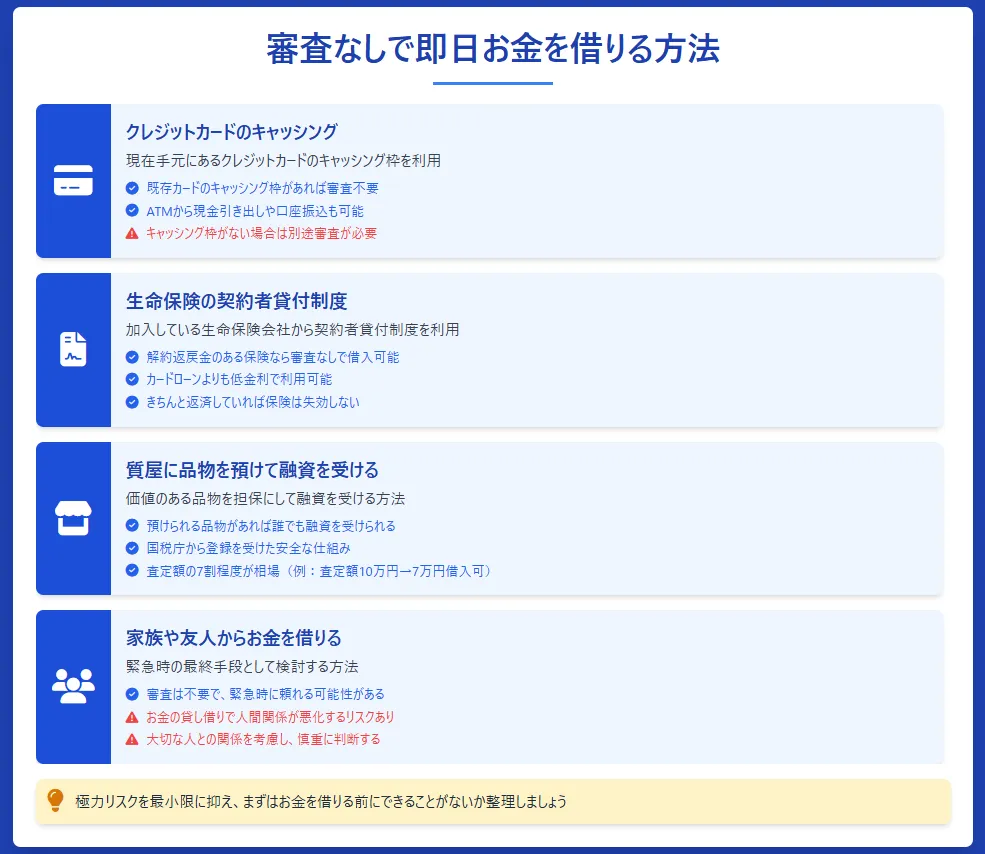Click text きちんと返済していれば保険は失効しない
Screen dimensions: 985x854
coord(253,402)
